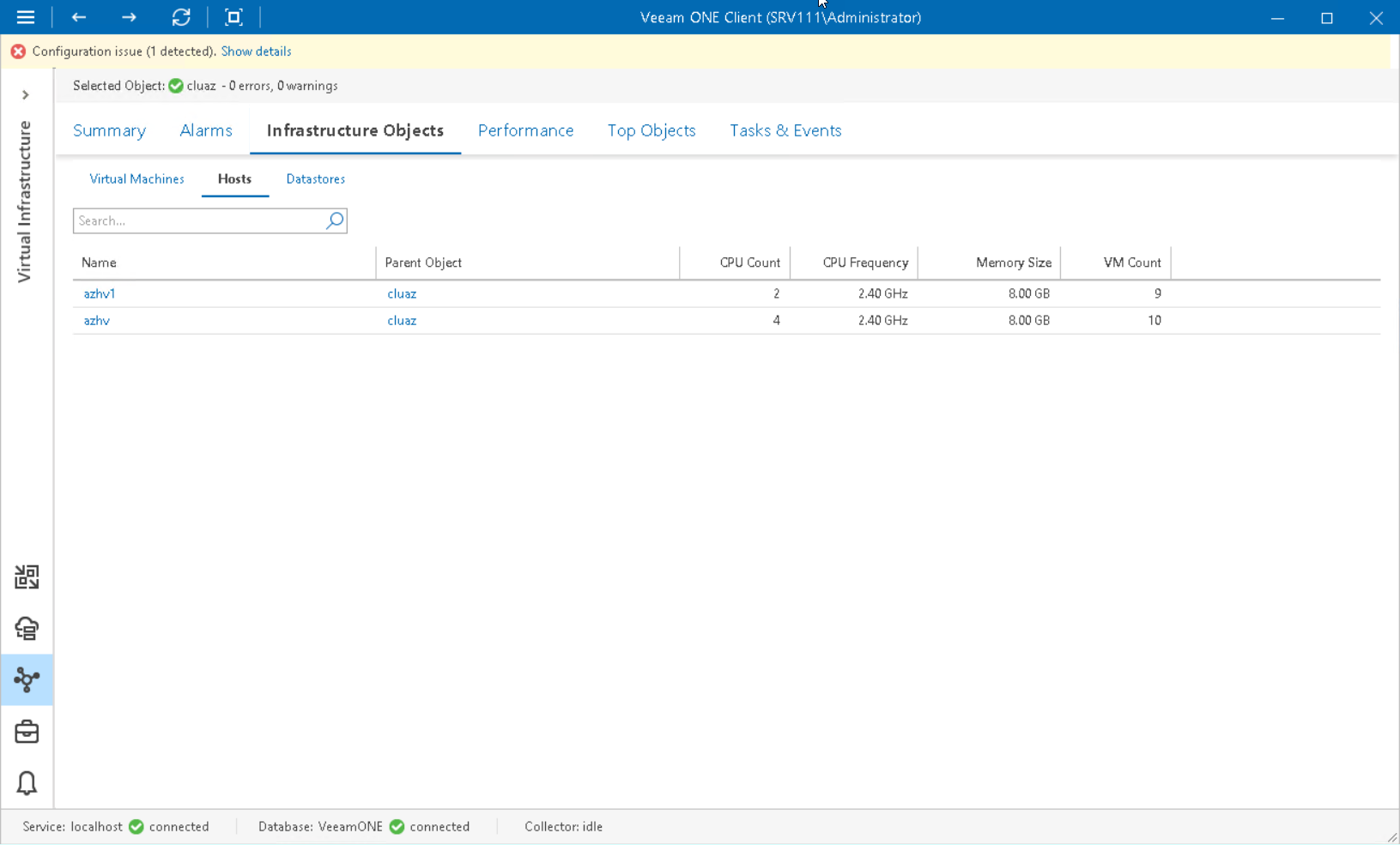Open the Tasks & Events tab
This screenshot has height=845, width=1400.
coord(785,130)
